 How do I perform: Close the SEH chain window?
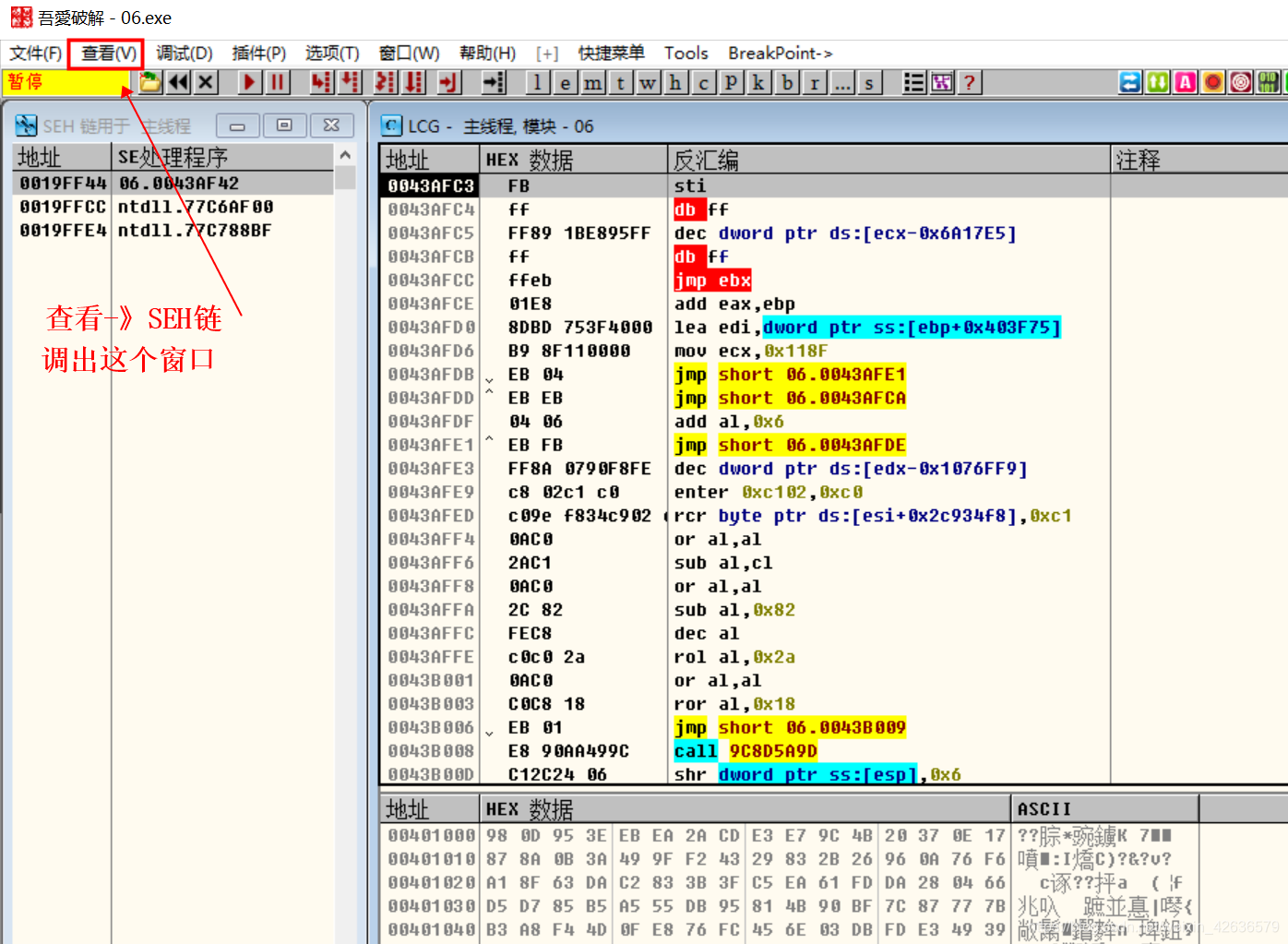(x=331, y=125)
